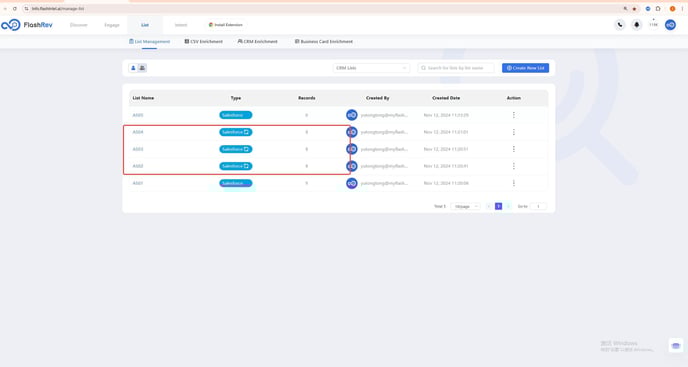Open the help chat widget
Image resolution: width=688 pixels, height=367 pixels.
click(676, 345)
